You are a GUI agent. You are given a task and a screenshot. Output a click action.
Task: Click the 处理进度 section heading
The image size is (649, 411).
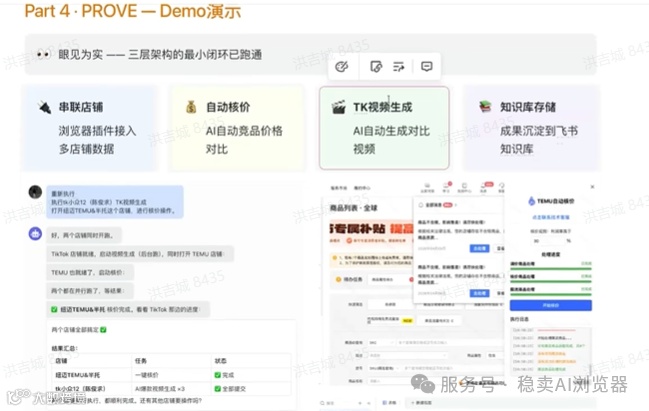pyautogui.click(x=550, y=255)
